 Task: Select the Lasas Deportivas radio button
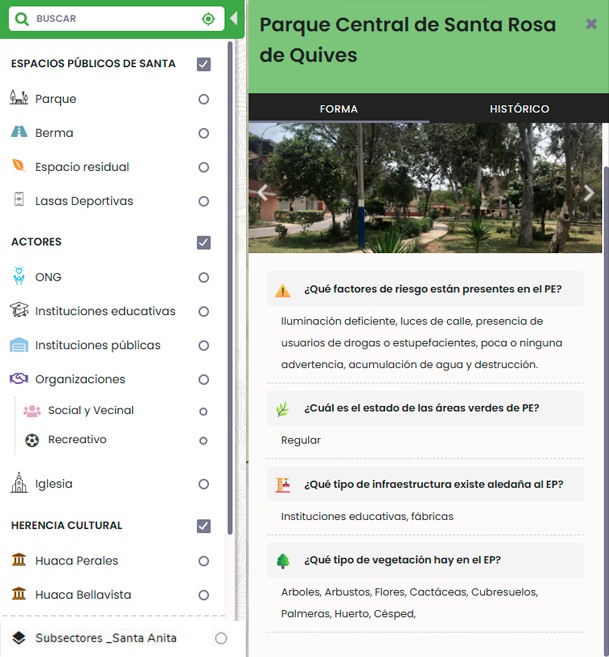204,201
